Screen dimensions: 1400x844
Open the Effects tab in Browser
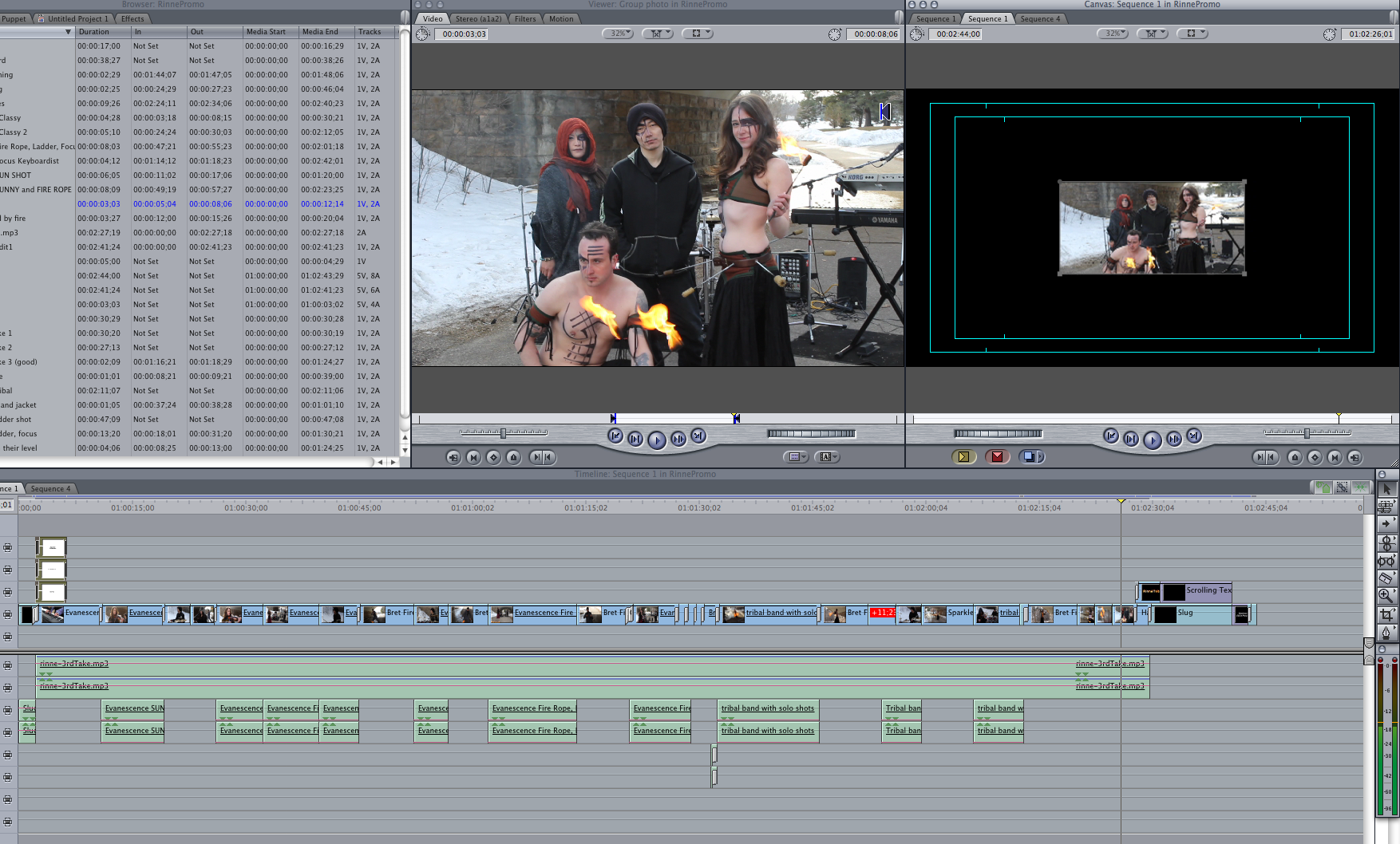tap(132, 18)
